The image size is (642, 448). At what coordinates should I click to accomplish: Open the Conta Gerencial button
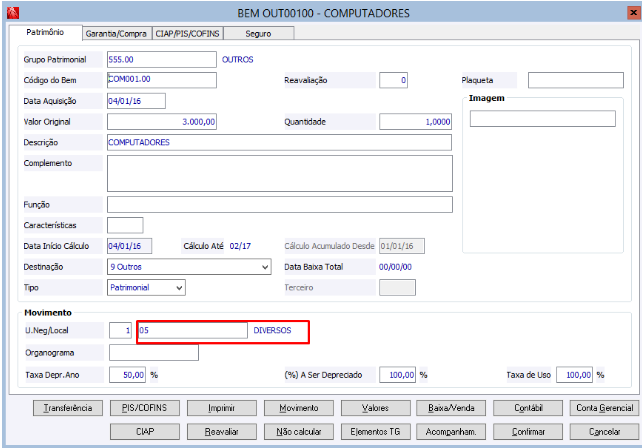[x=604, y=408]
